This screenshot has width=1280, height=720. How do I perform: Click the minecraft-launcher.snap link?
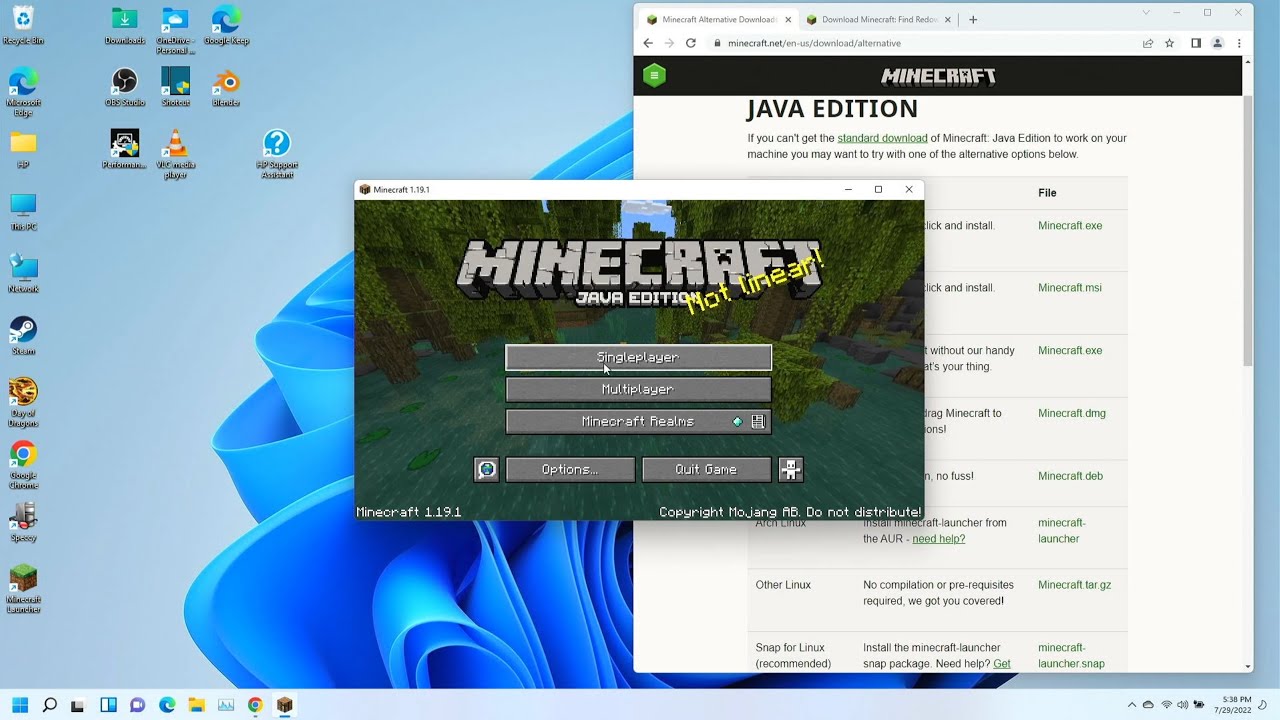[1071, 655]
